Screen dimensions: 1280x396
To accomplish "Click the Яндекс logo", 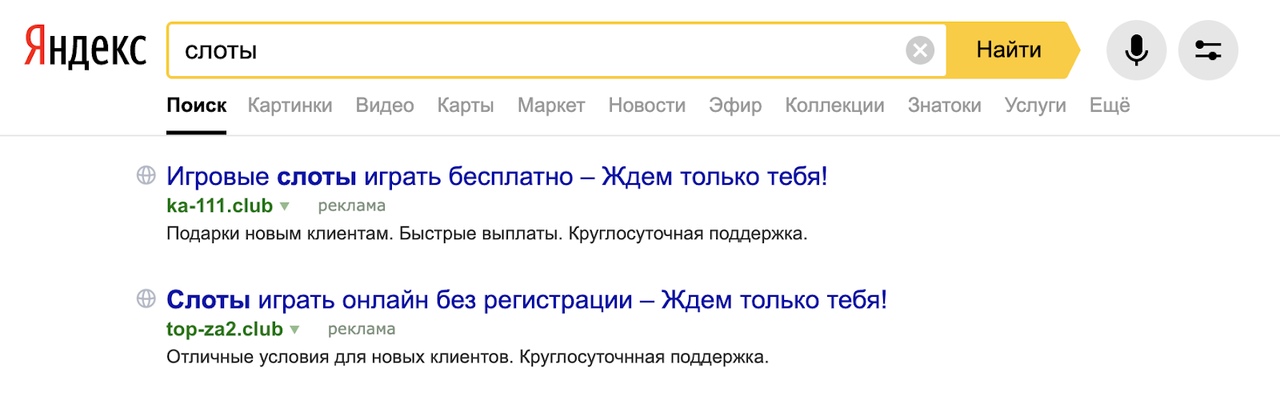I will coord(85,49).
